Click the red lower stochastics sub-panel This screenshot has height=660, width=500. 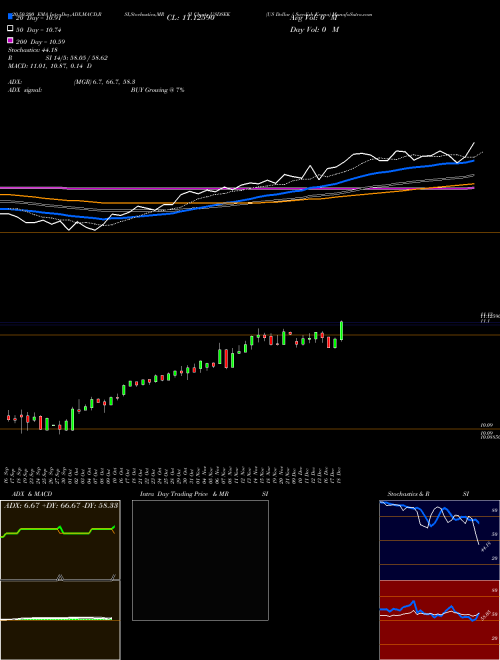pos(439,620)
